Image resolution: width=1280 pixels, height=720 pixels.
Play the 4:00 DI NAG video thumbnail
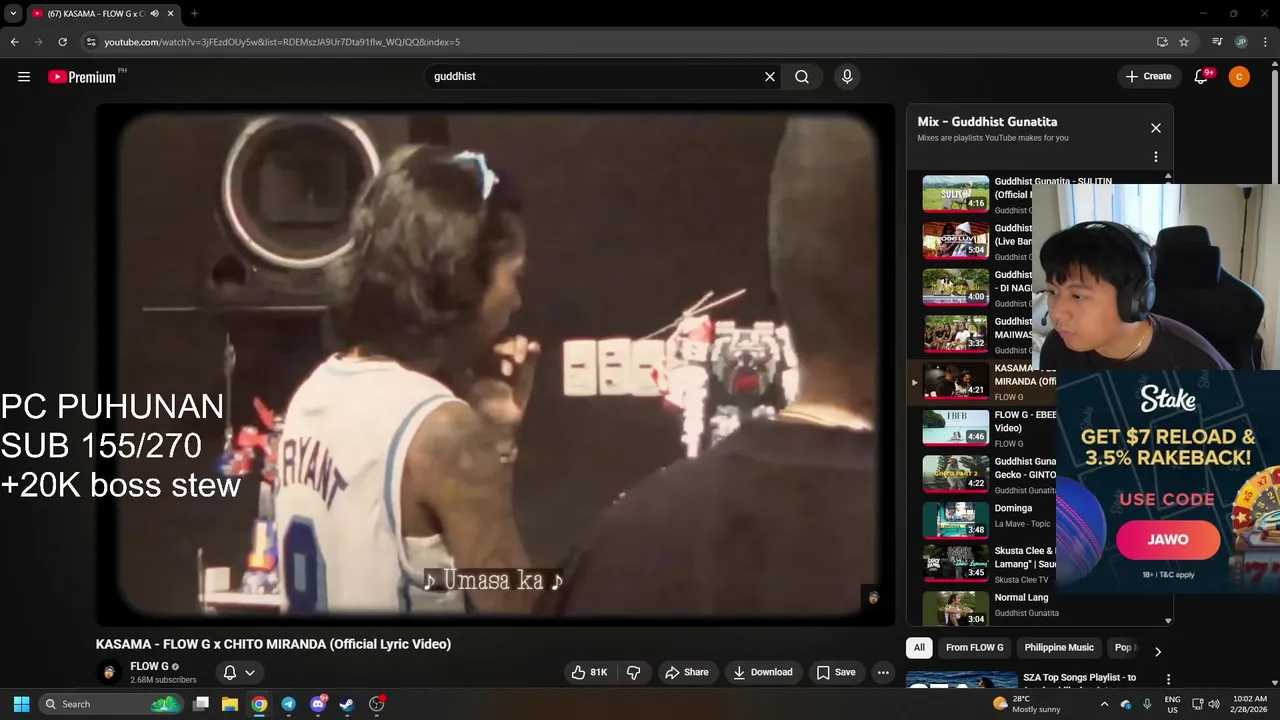[956, 288]
